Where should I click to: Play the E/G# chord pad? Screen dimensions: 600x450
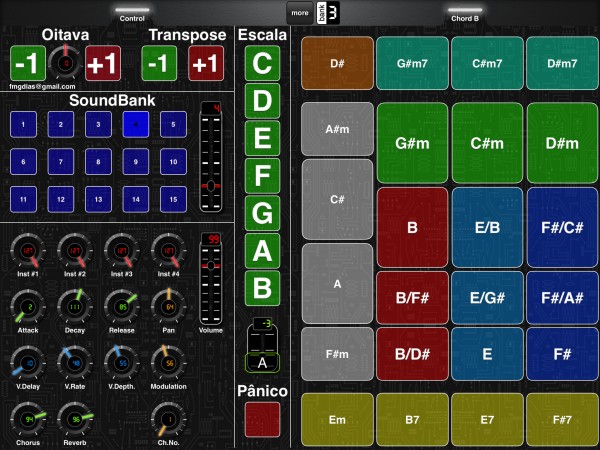click(x=487, y=298)
